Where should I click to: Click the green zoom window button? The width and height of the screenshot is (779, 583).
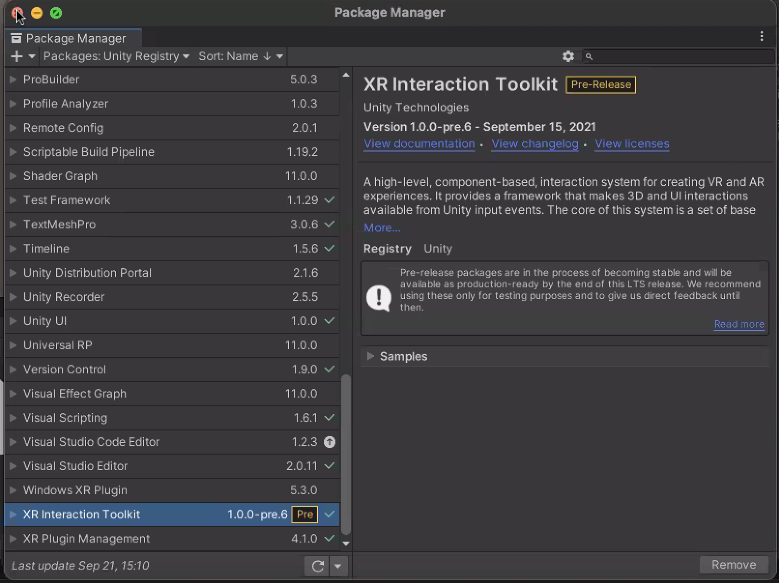click(x=56, y=13)
